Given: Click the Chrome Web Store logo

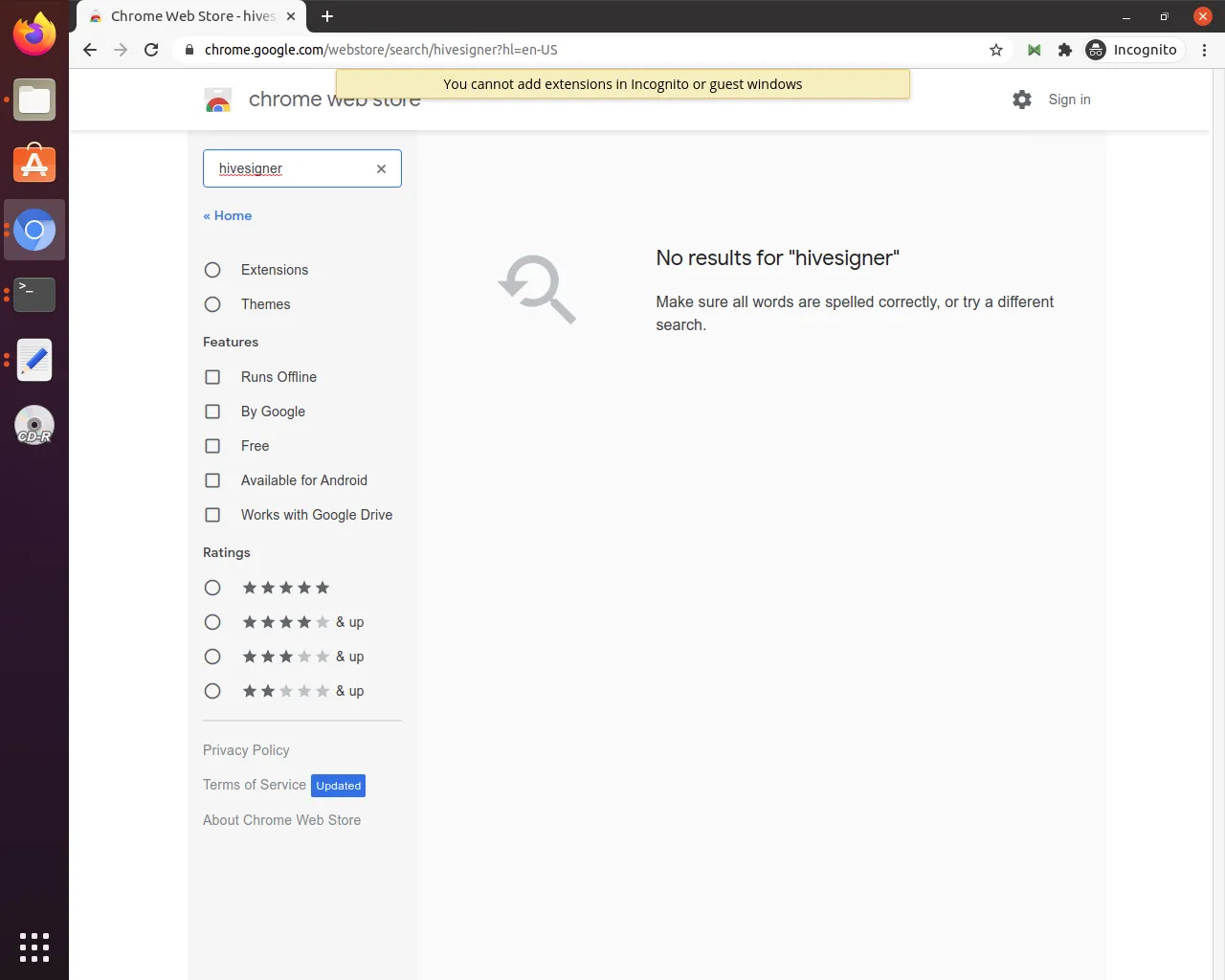Looking at the screenshot, I should pos(218,100).
